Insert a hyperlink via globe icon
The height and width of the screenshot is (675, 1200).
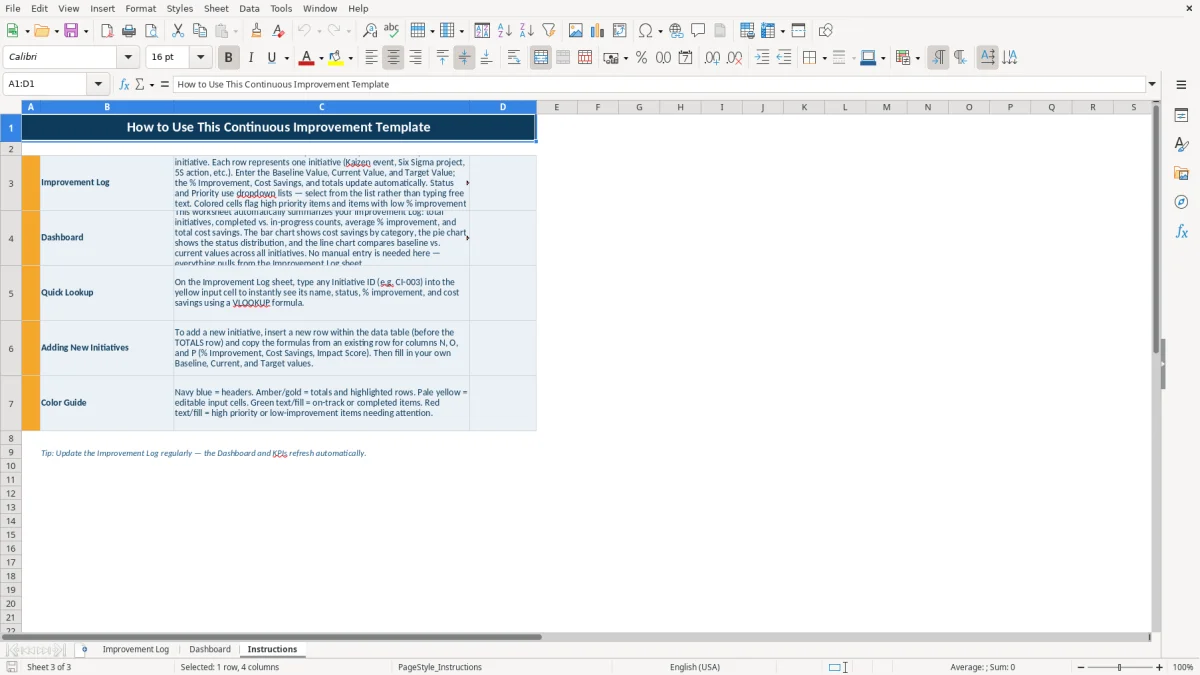[677, 31]
